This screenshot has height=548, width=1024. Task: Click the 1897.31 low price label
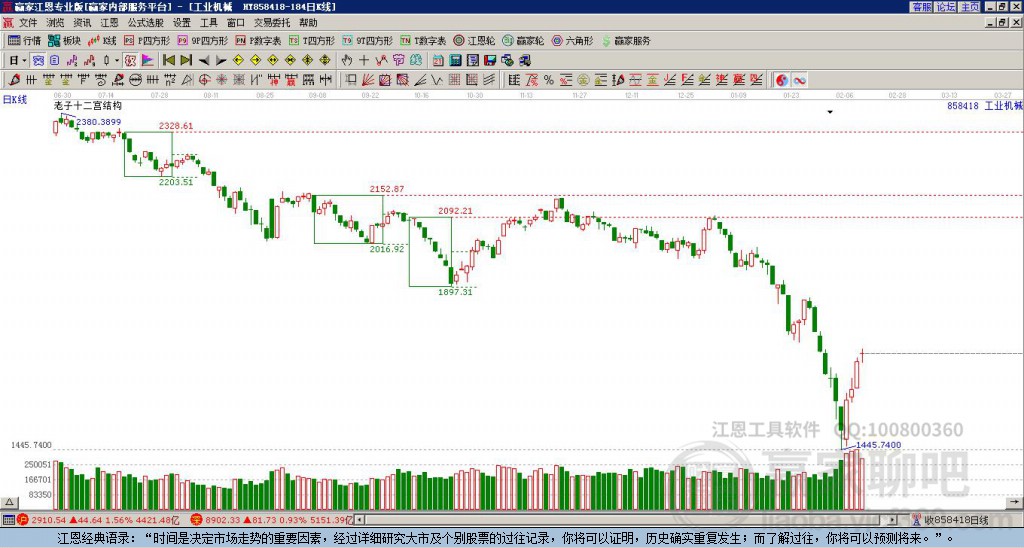pos(455,292)
